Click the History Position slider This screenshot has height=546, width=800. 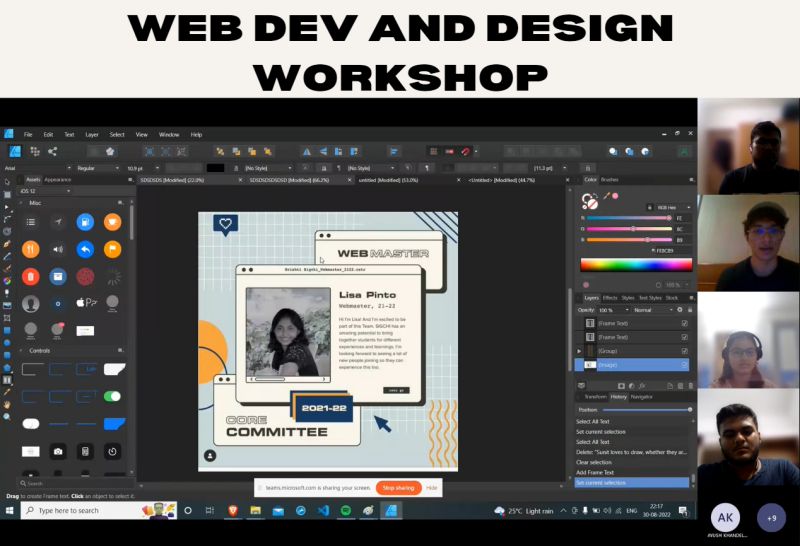(647, 410)
